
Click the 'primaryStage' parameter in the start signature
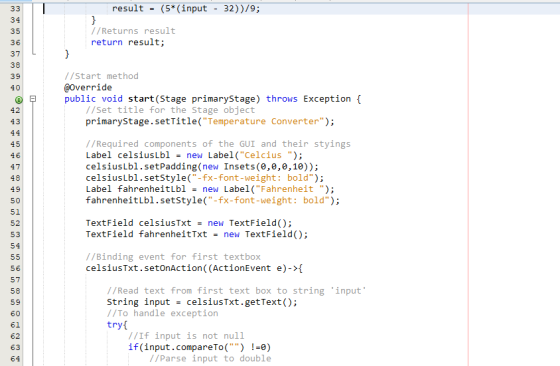223,99
